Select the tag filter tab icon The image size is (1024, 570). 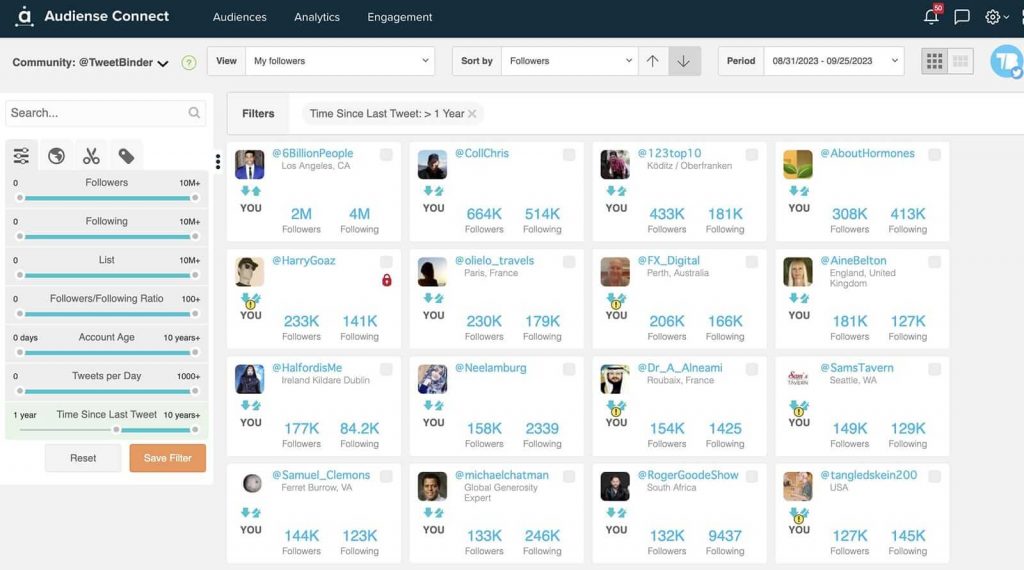pyautogui.click(x=126, y=155)
